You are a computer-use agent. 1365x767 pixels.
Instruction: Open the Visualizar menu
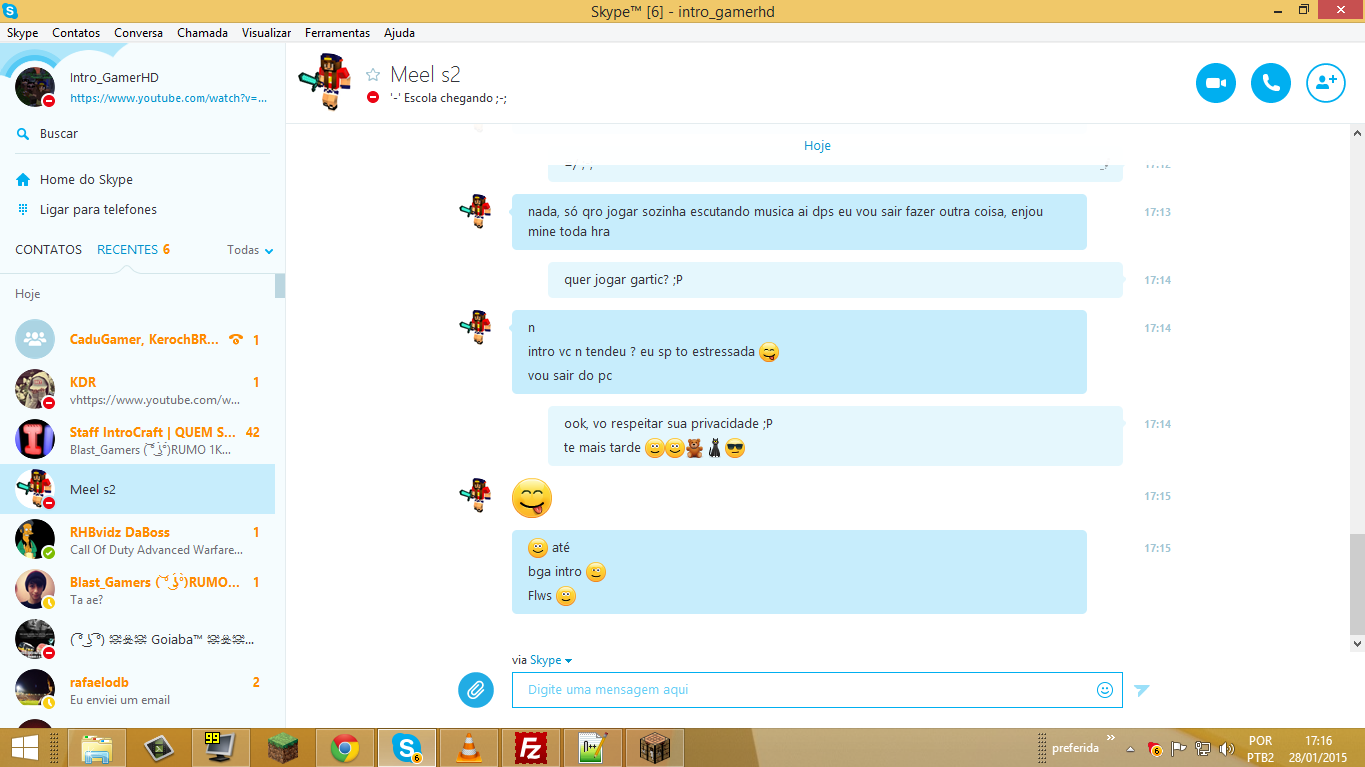tap(266, 33)
